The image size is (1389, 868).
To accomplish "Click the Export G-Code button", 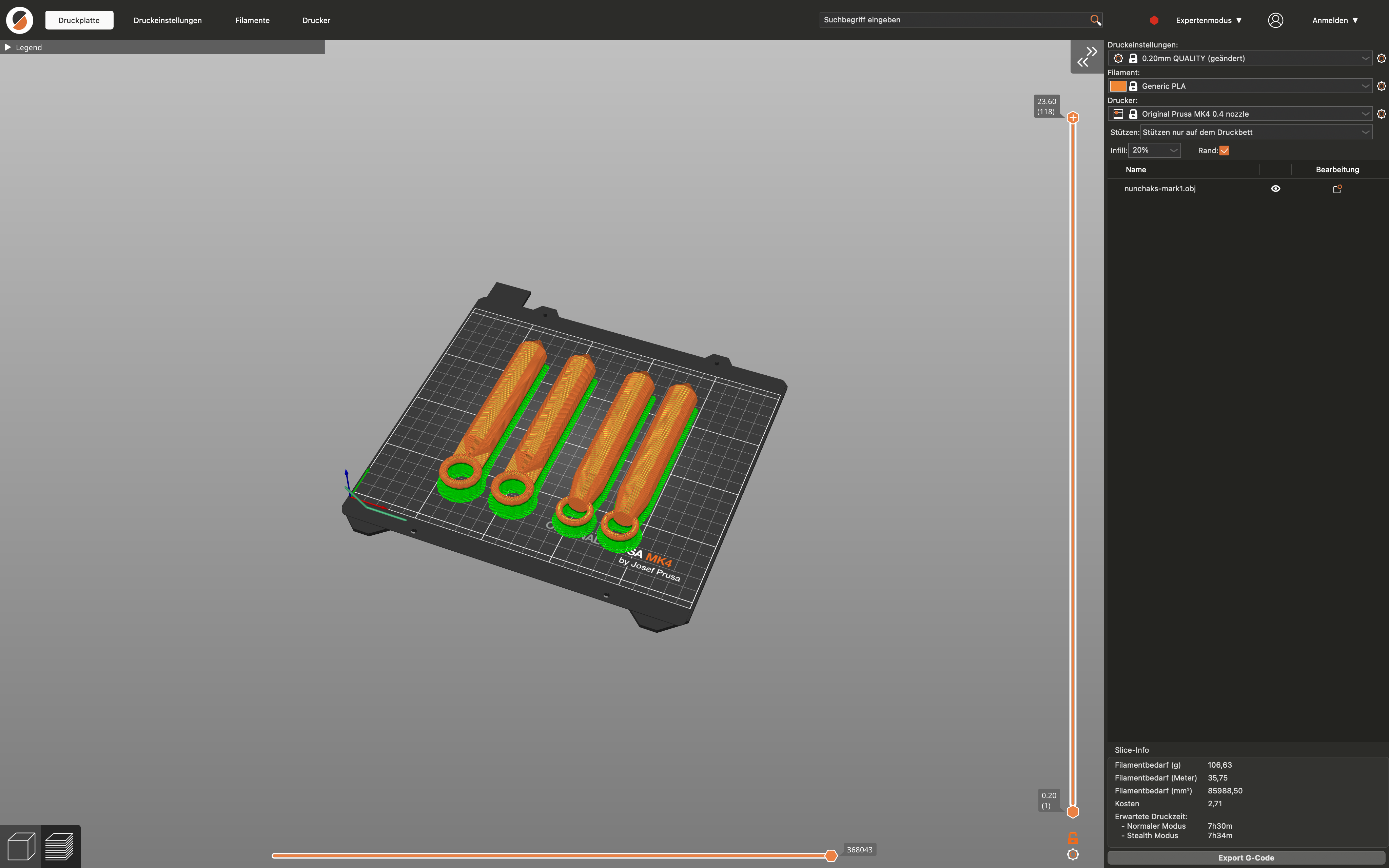I will pos(1246,858).
